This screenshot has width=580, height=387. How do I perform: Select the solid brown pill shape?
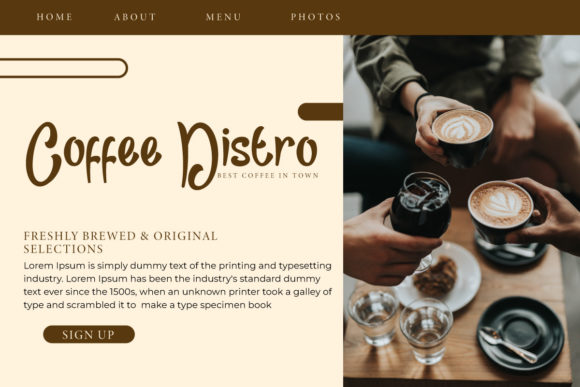320,112
